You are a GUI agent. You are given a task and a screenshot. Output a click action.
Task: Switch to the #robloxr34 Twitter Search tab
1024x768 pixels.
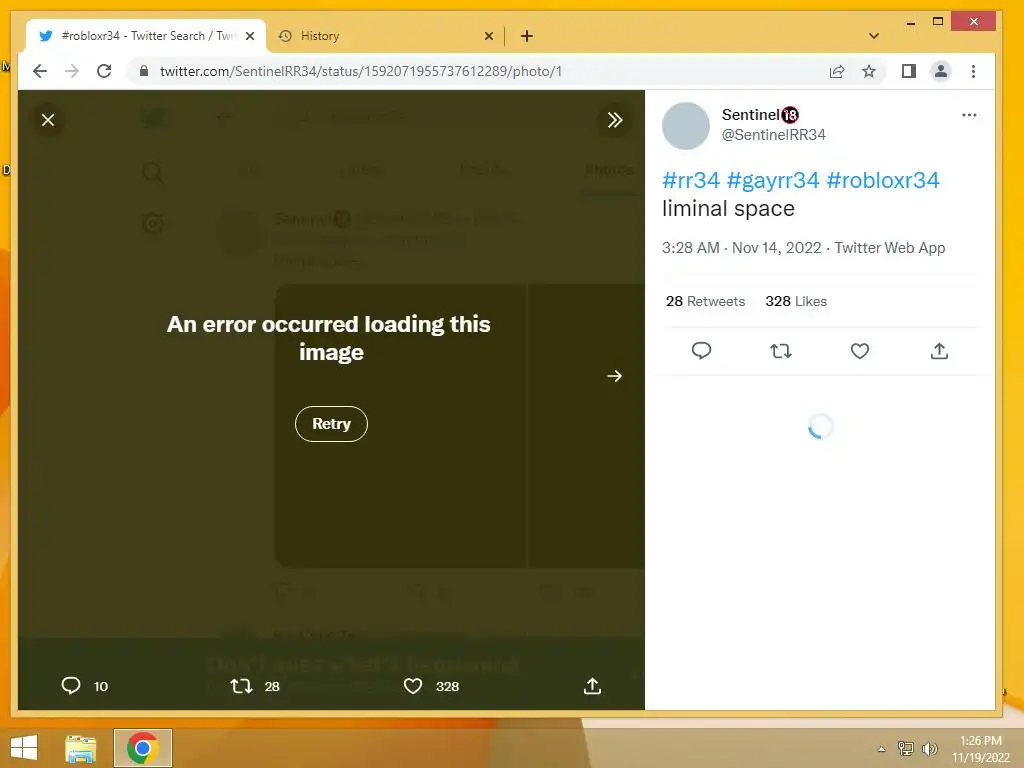coord(146,36)
